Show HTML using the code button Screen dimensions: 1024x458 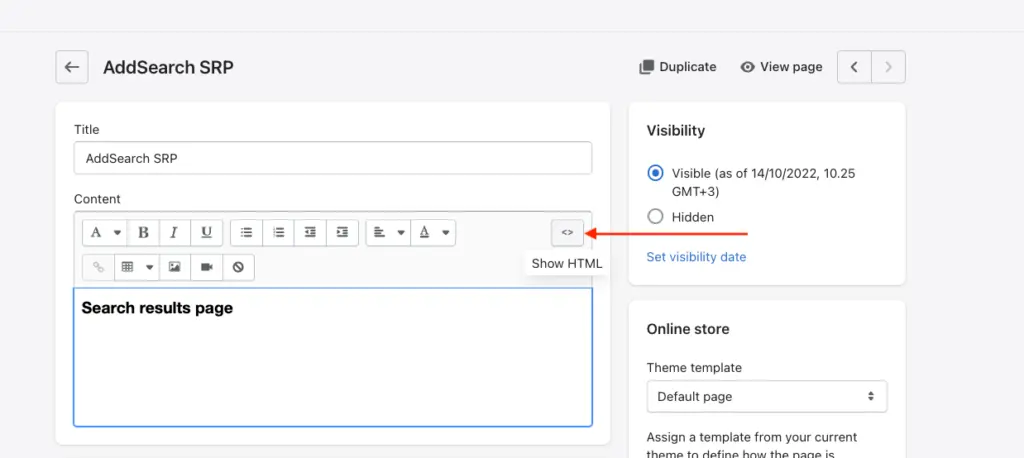click(x=568, y=233)
